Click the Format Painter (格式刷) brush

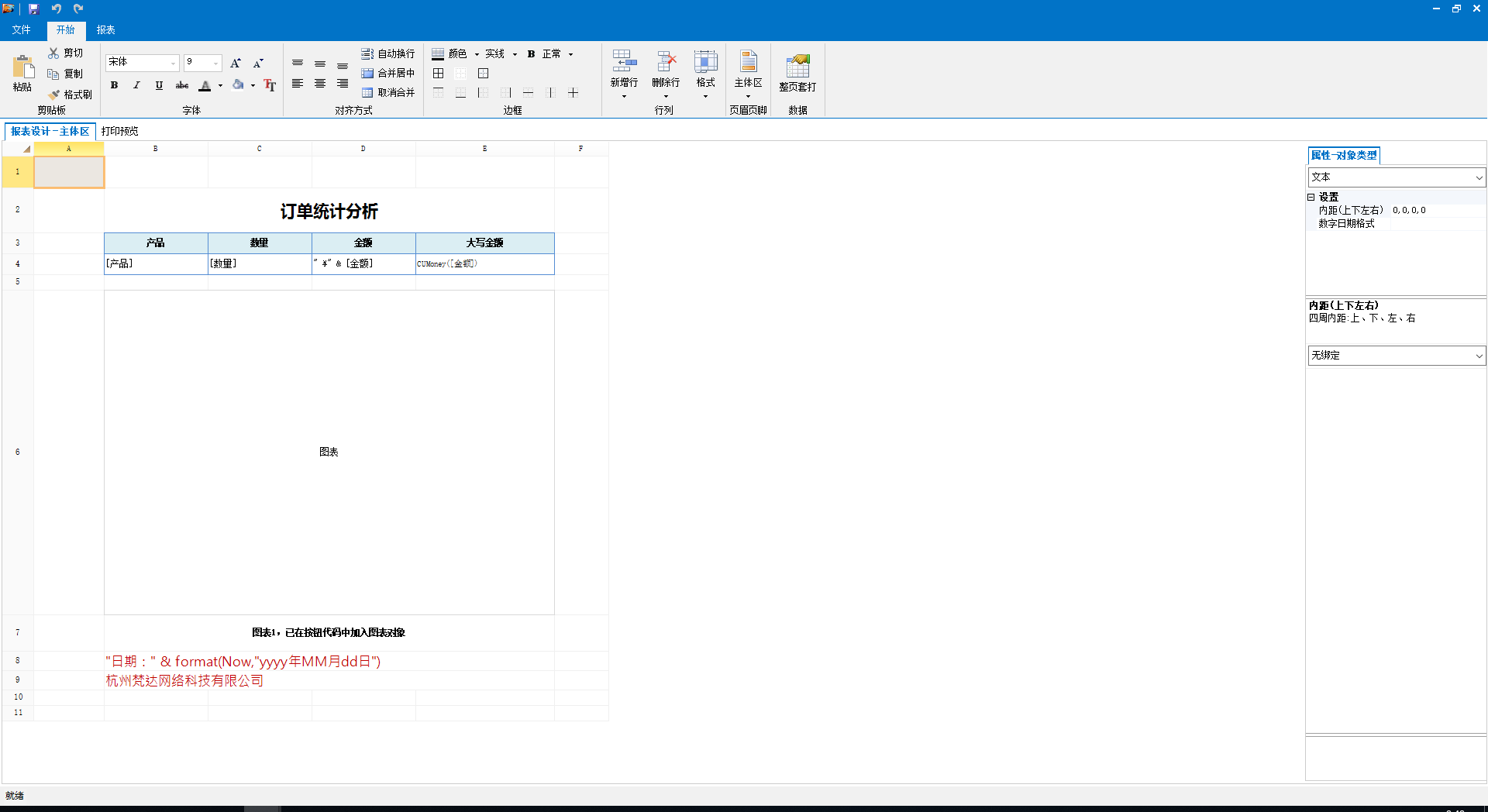(54, 95)
